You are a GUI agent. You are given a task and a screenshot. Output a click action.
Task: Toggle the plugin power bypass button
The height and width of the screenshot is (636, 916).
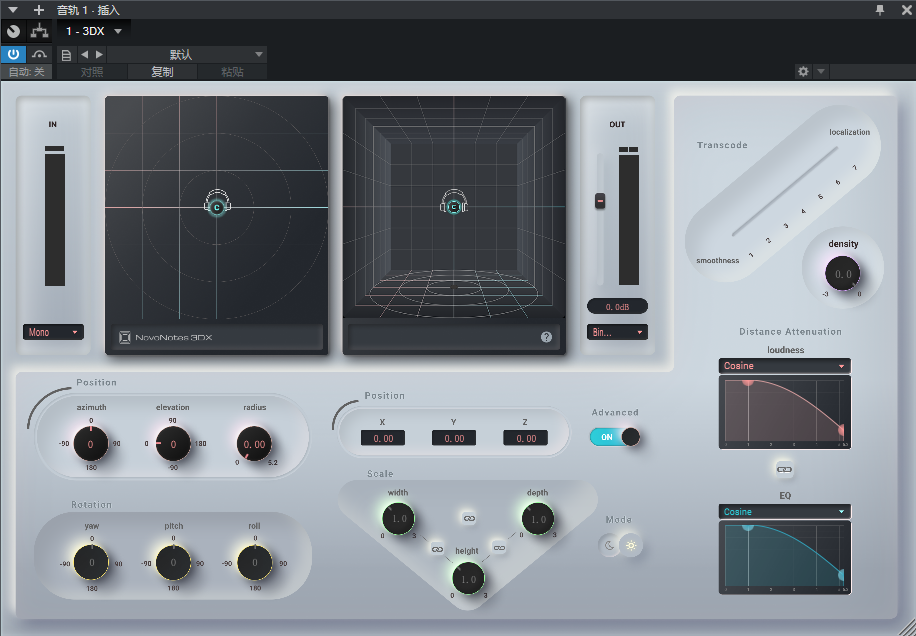click(x=13, y=54)
